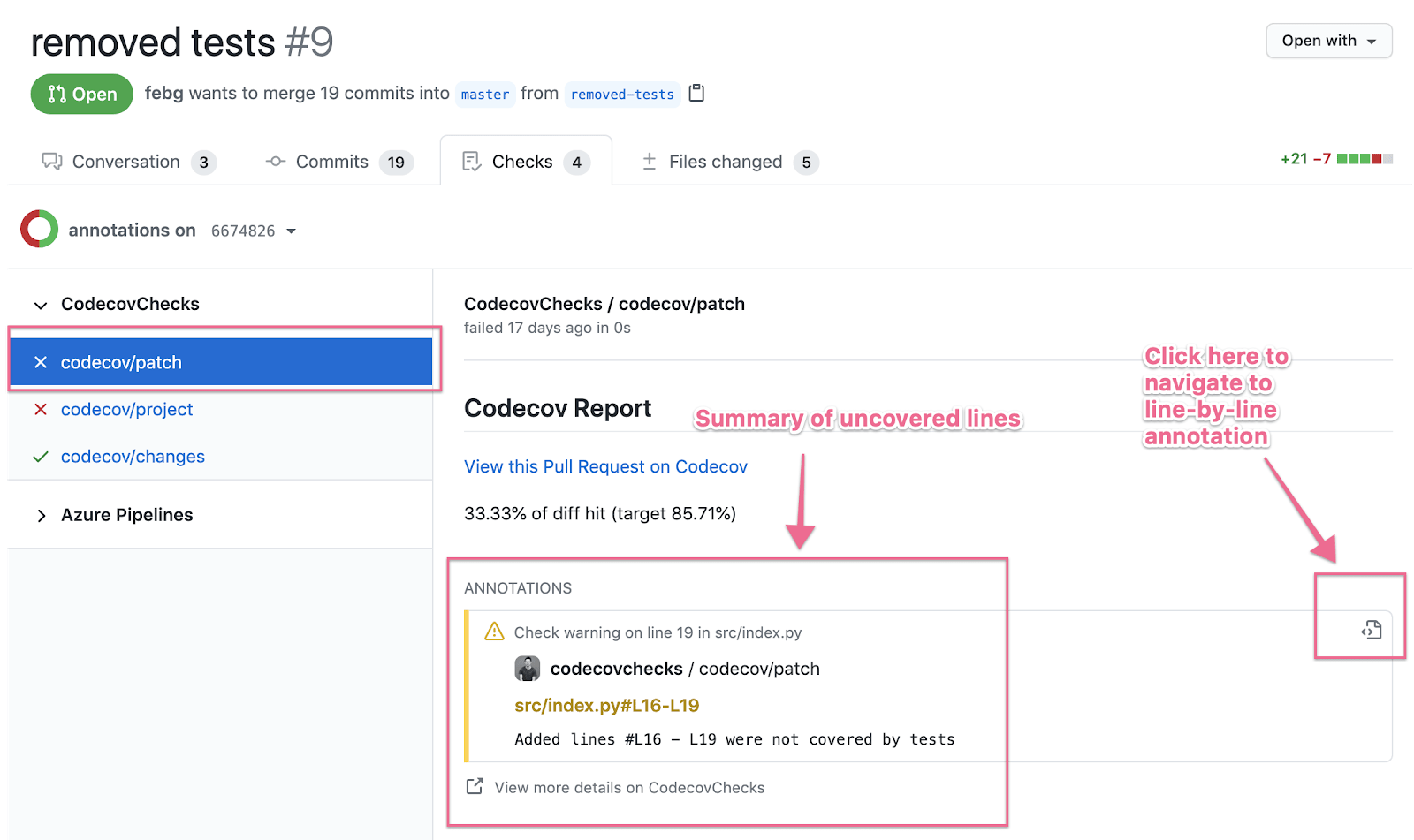Click the external link icon beside View more details

coord(475,786)
